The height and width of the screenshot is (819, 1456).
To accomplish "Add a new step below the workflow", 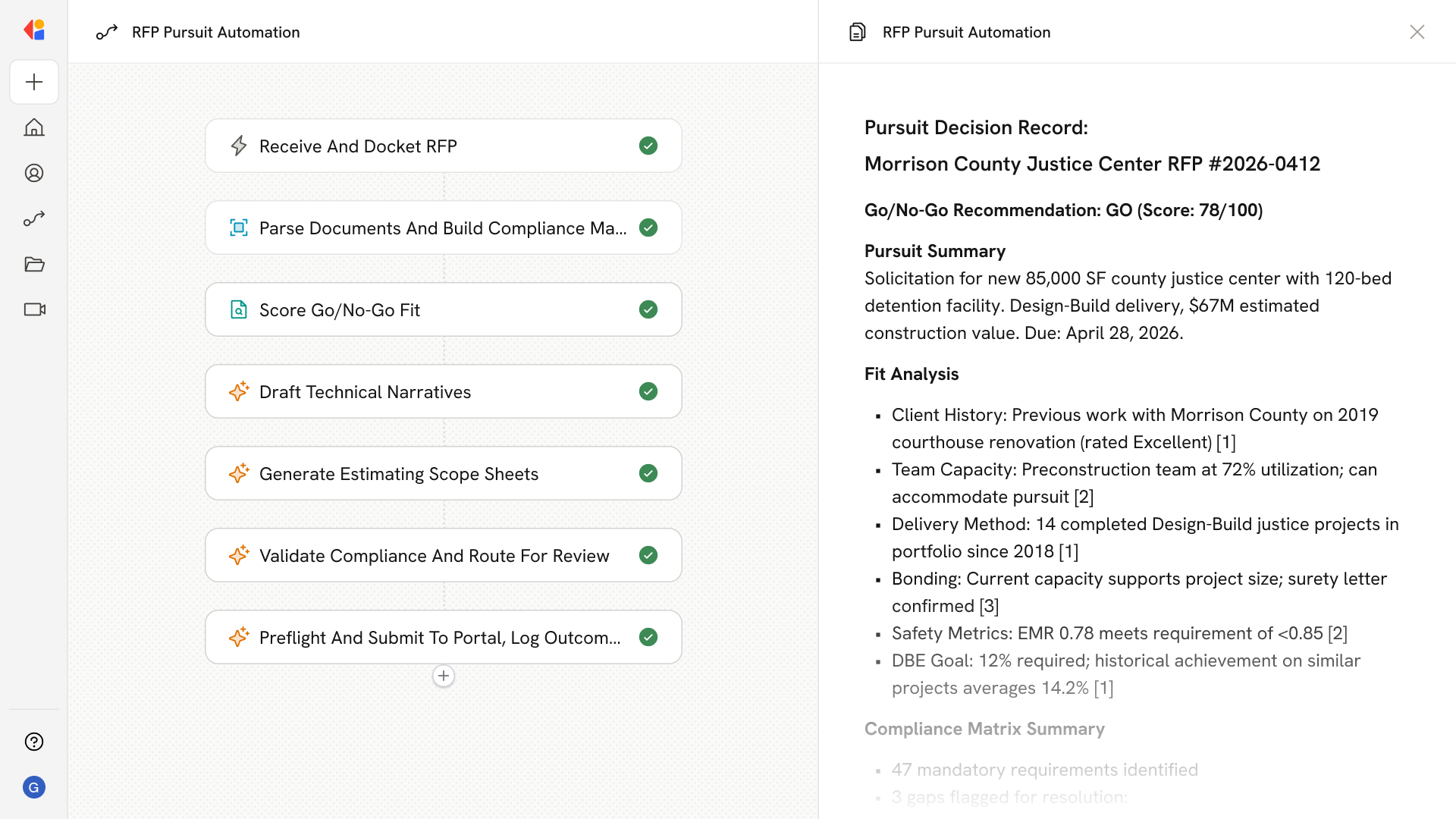I will coord(444,676).
